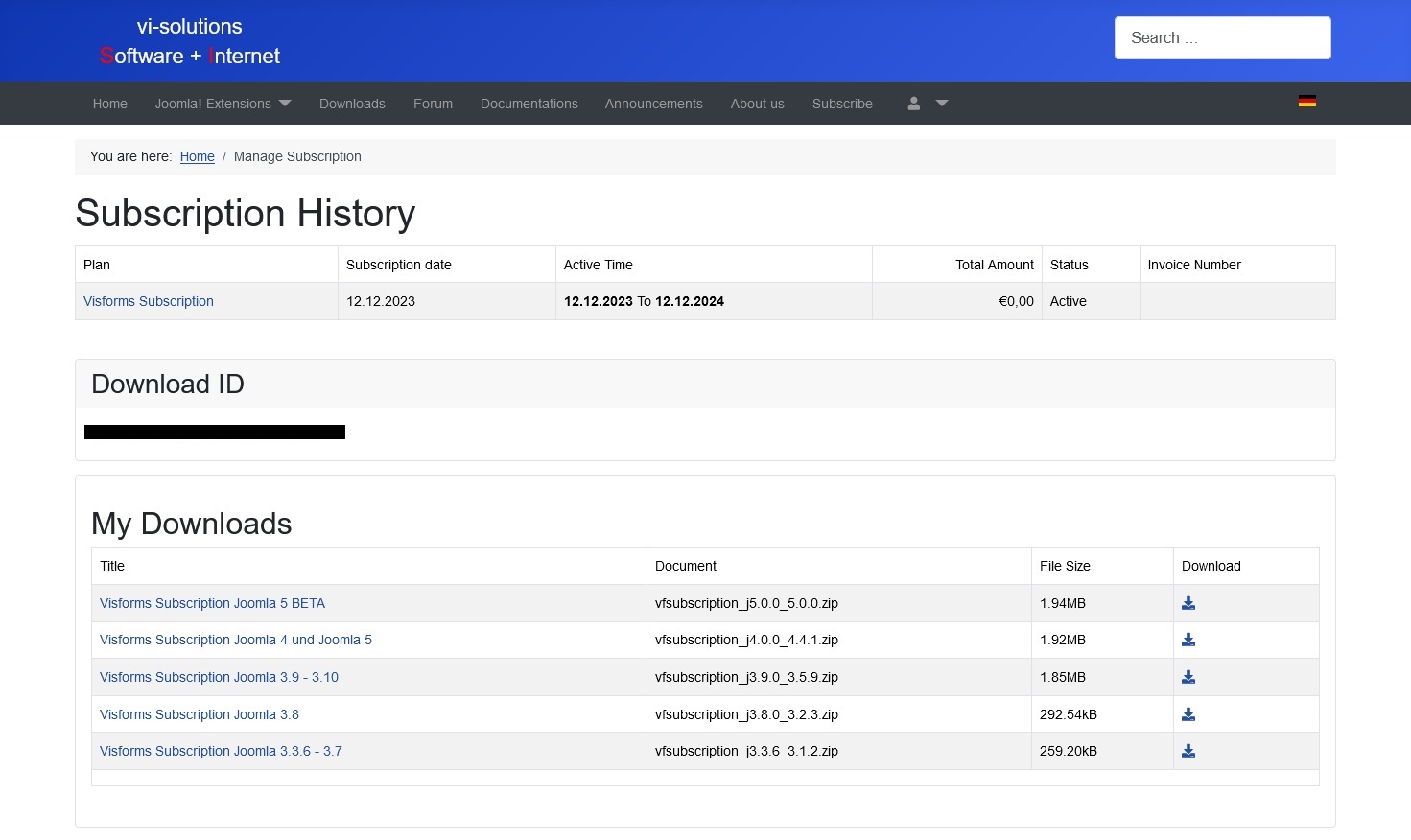Open the Downloads menu item
Screen dimensions: 1411x840
coord(351,104)
